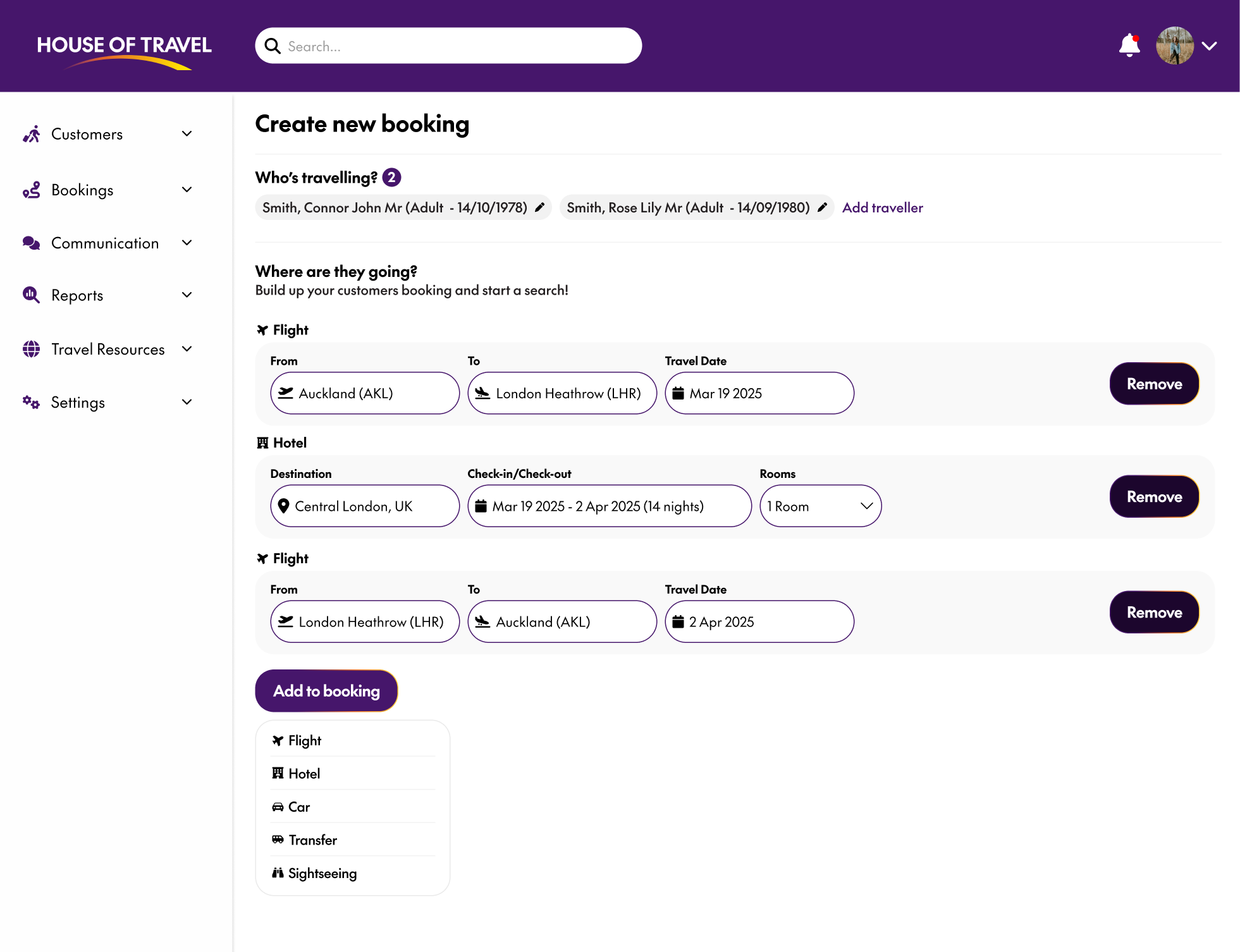Open the Communication sidebar section
Image resolution: width=1240 pixels, height=952 pixels.
point(107,243)
